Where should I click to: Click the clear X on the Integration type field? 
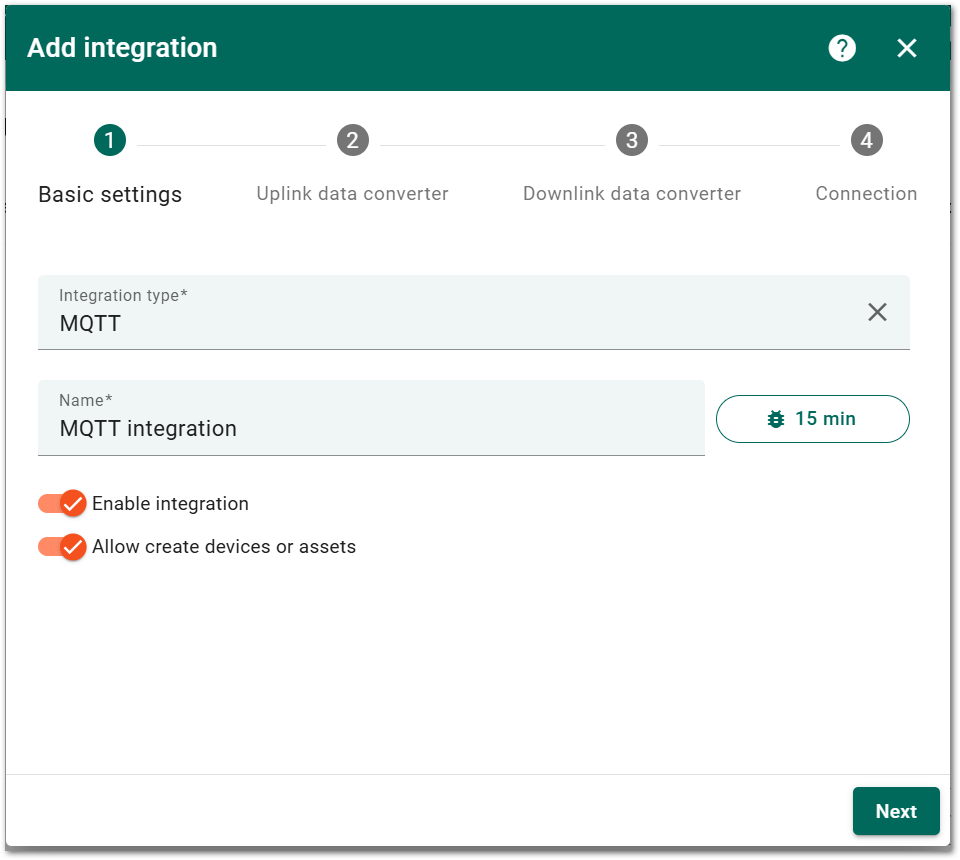[877, 312]
